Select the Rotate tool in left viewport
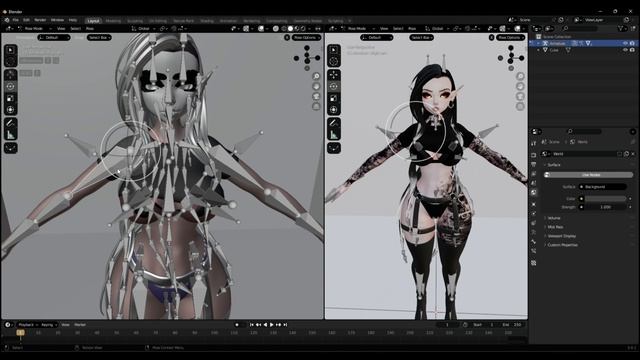The height and width of the screenshot is (360, 640). point(11,87)
